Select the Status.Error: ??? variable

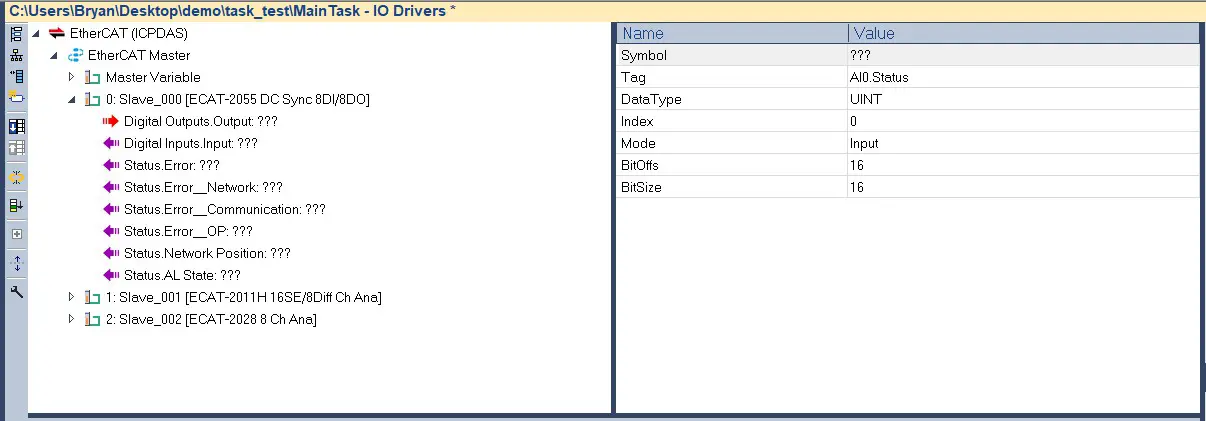(x=172, y=165)
